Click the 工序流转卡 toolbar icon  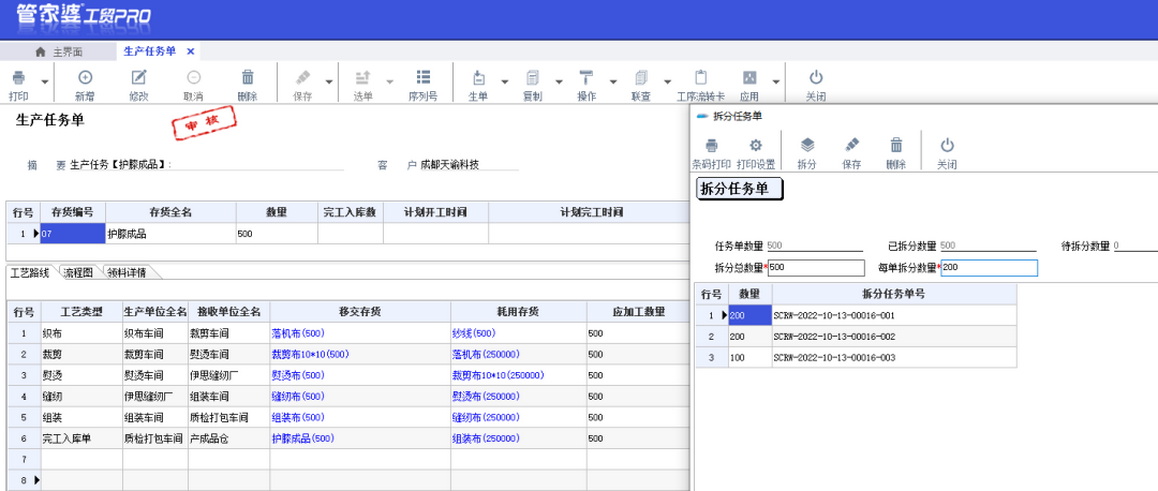pyautogui.click(x=700, y=78)
